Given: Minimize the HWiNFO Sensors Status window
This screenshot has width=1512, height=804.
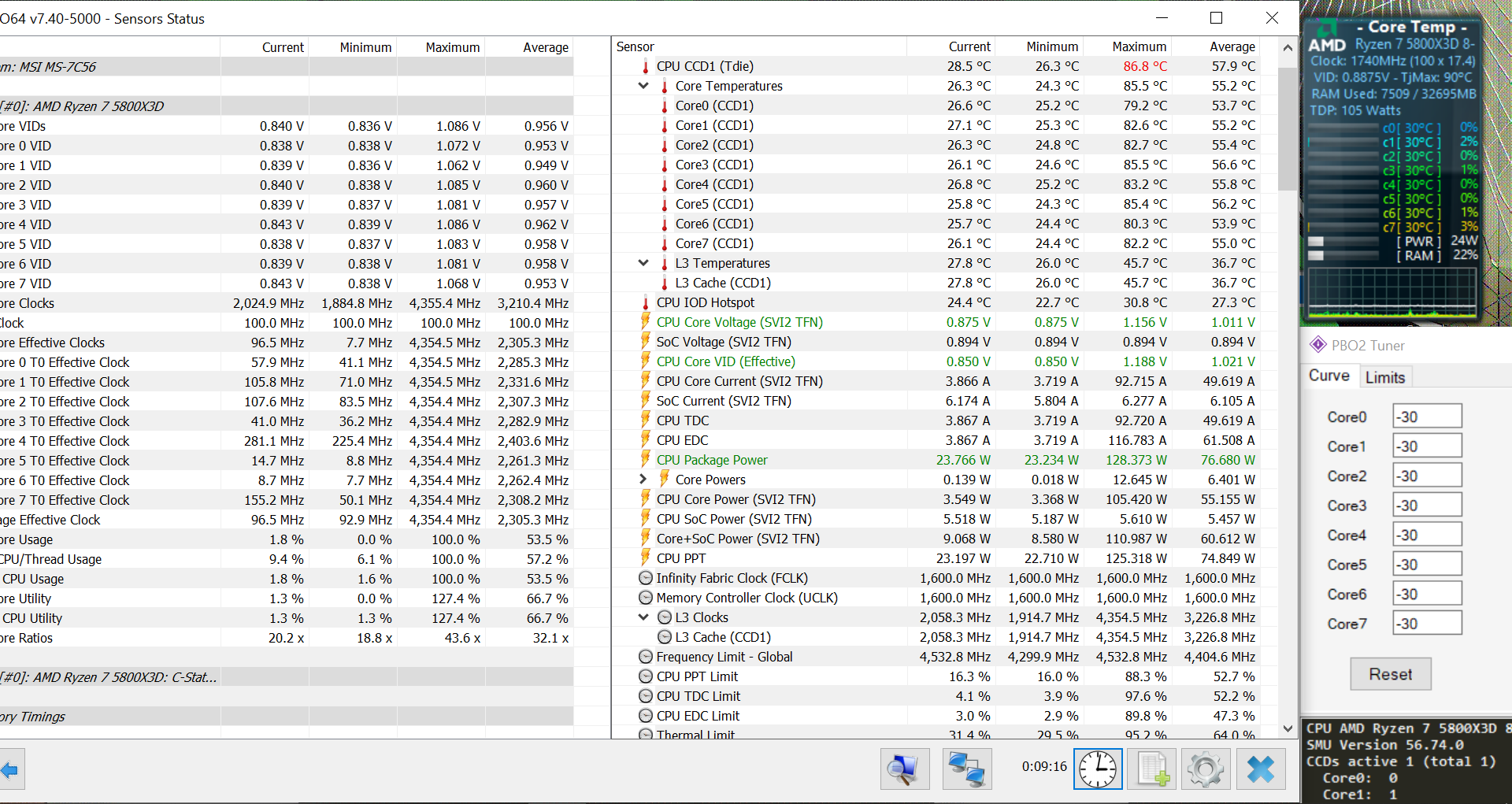Looking at the screenshot, I should pos(1162,18).
